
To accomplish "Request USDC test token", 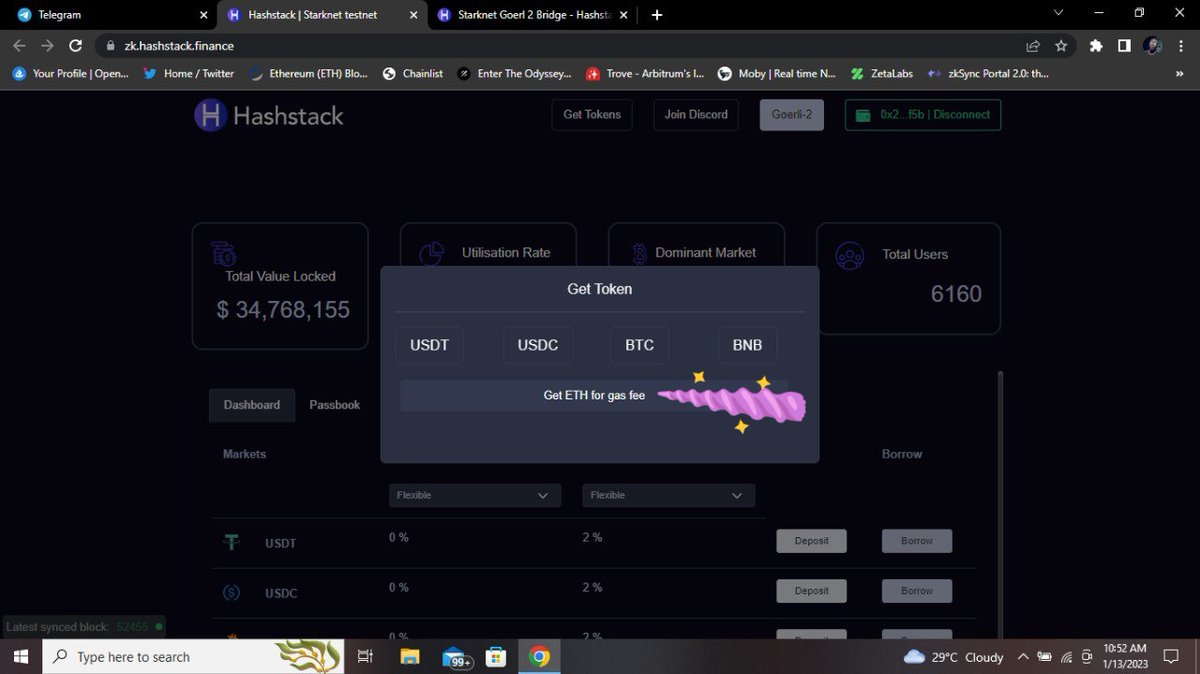I will click(x=538, y=345).
